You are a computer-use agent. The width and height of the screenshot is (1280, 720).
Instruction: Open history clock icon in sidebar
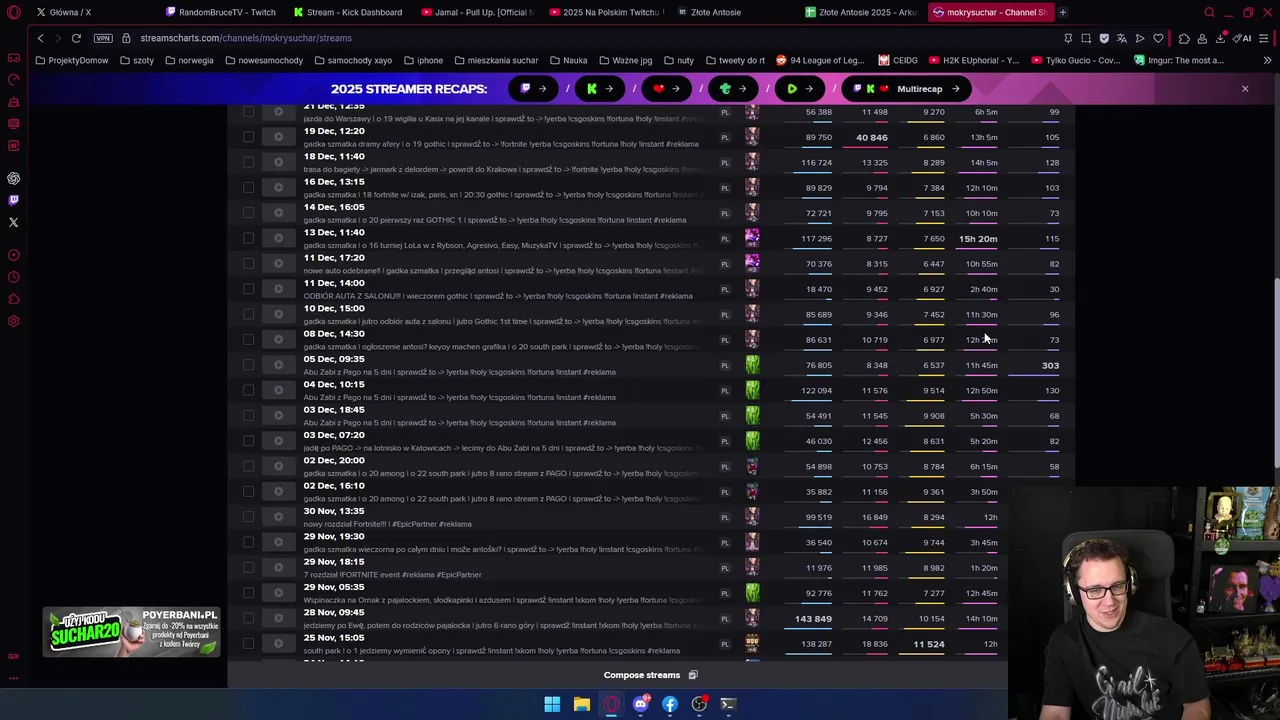[14, 277]
